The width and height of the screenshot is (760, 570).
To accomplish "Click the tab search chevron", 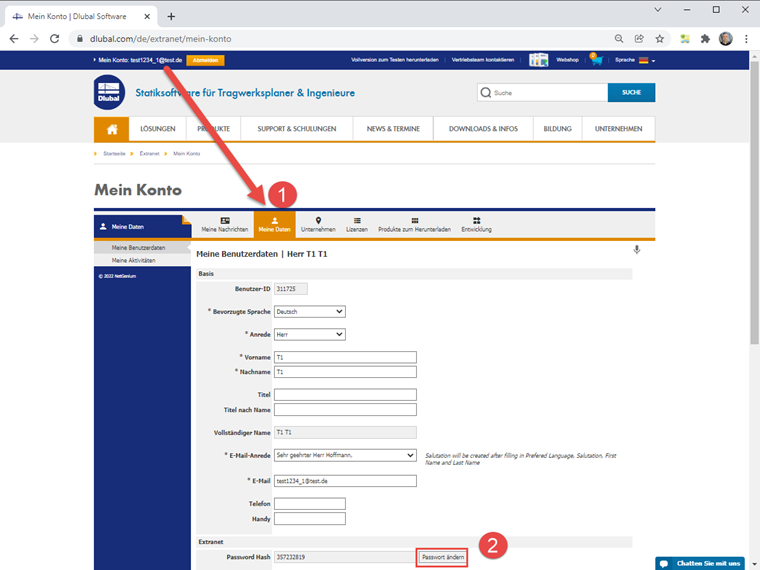I will (658, 10).
